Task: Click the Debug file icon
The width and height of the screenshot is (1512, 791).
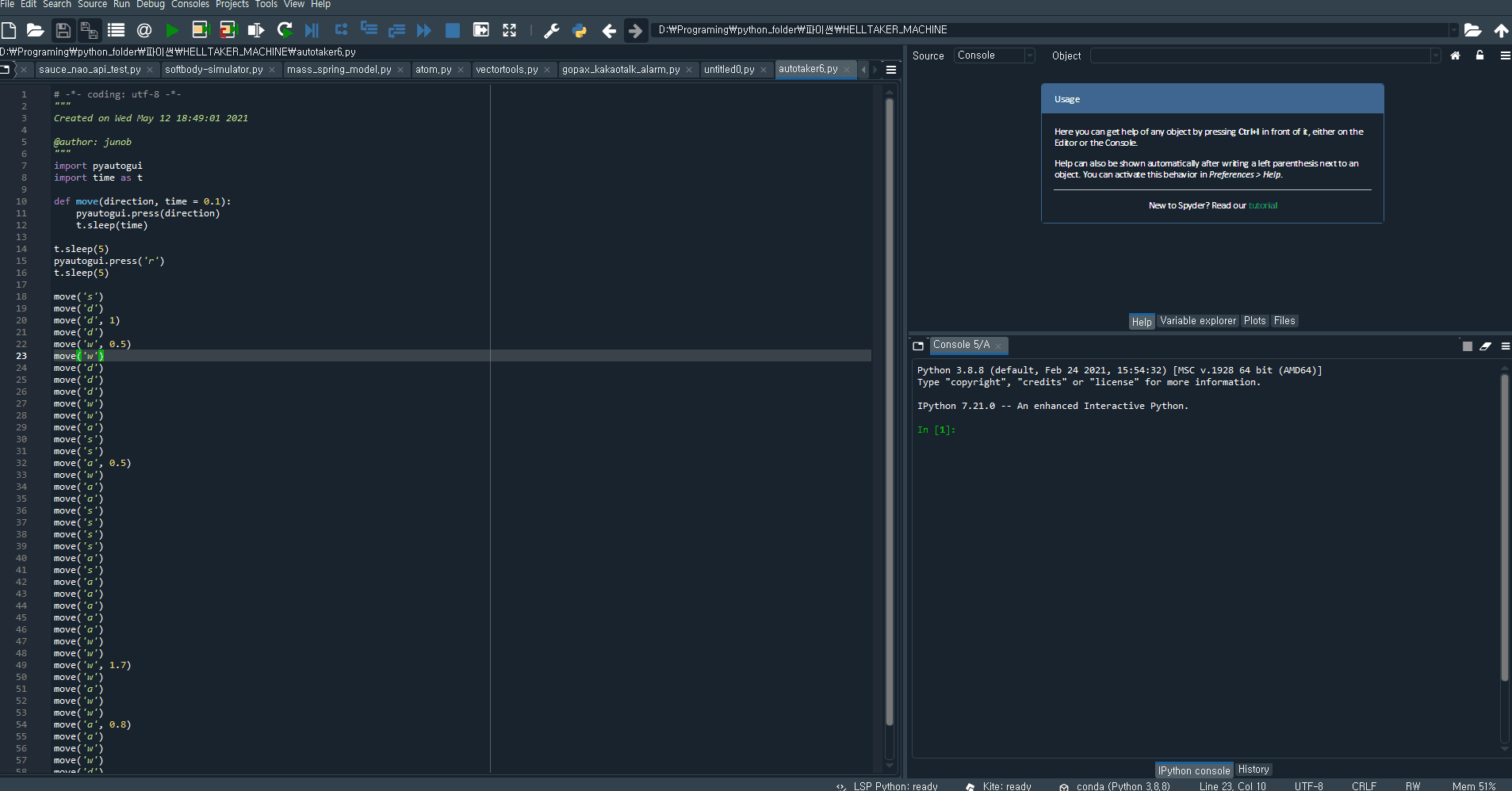Action: point(312,30)
